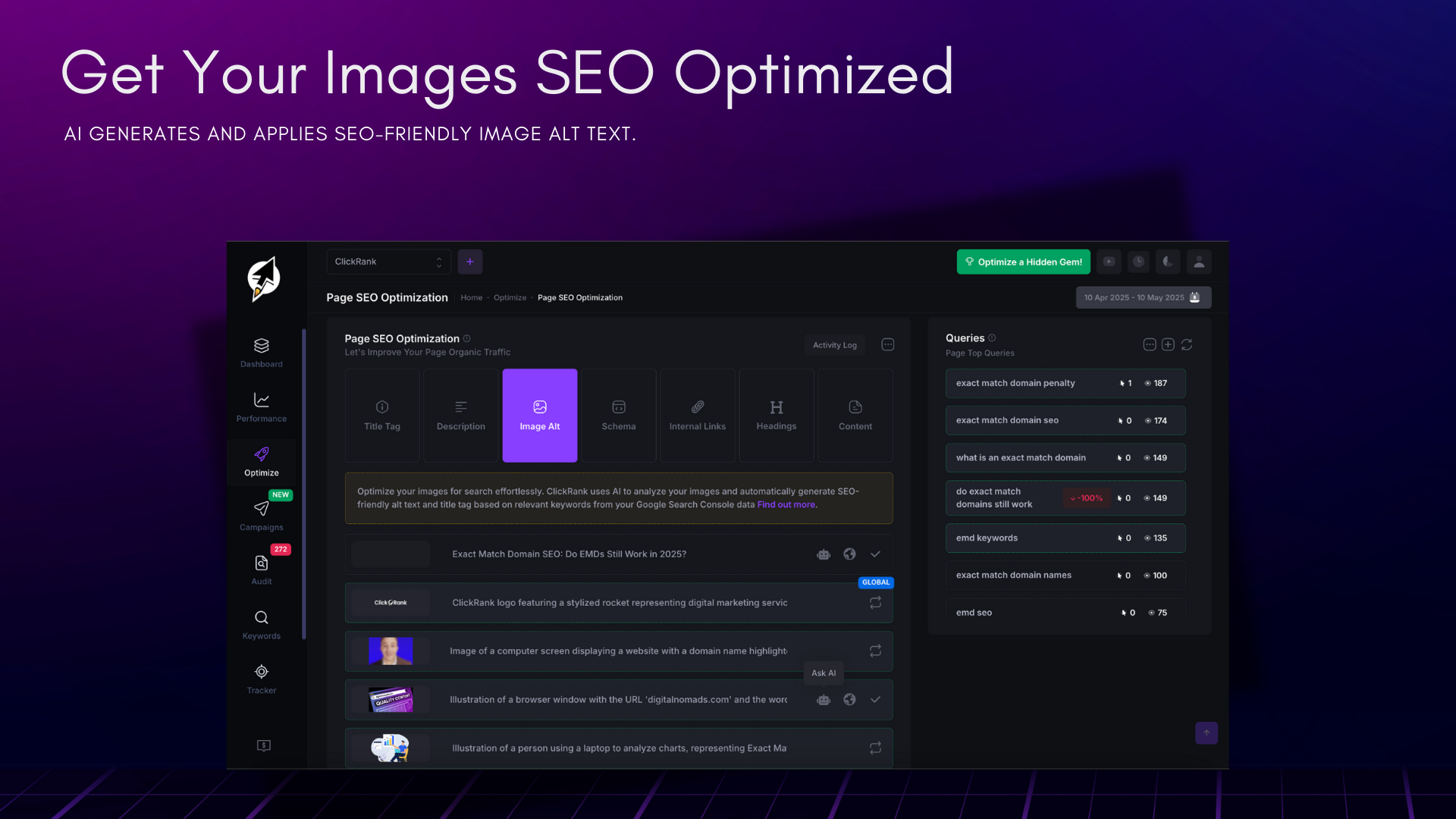Open the Audit section in sidebar
Image resolution: width=1456 pixels, height=819 pixels.
[261, 571]
